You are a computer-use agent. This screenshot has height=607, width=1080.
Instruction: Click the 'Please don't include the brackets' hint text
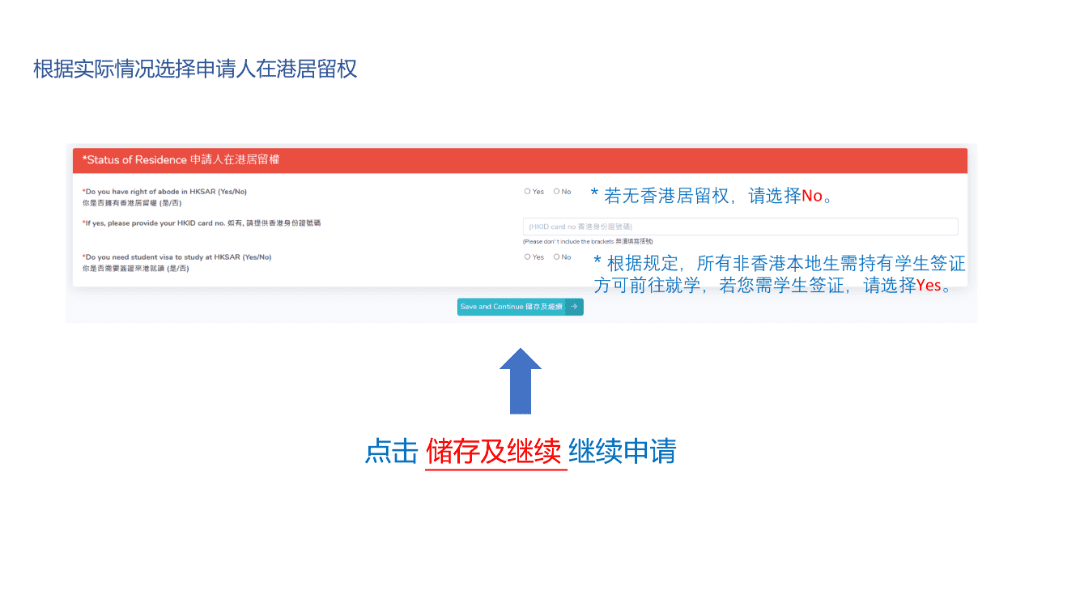pyautogui.click(x=588, y=242)
